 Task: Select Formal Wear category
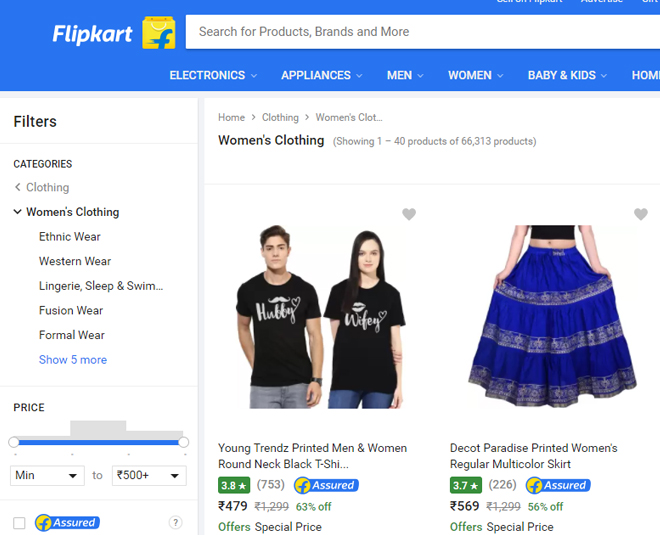[x=72, y=335]
